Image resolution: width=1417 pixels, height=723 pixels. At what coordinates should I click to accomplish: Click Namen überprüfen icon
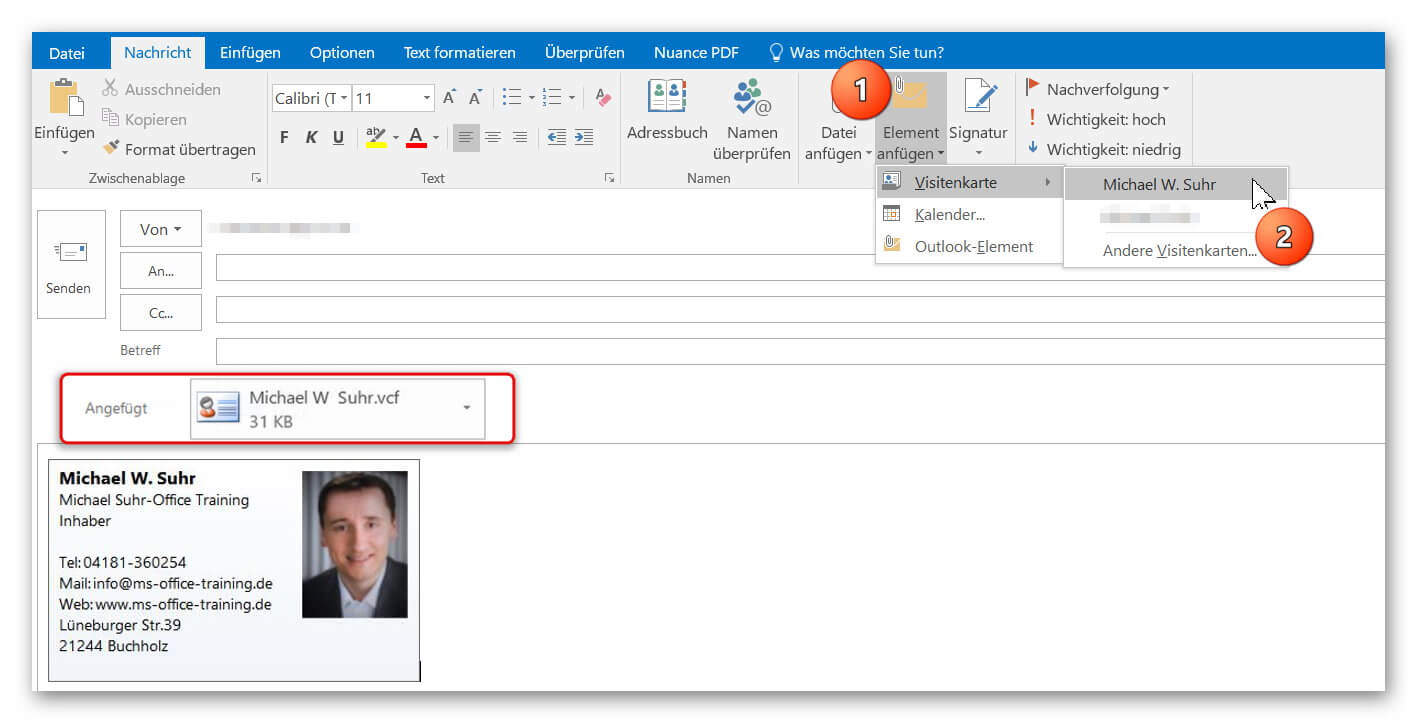(752, 98)
